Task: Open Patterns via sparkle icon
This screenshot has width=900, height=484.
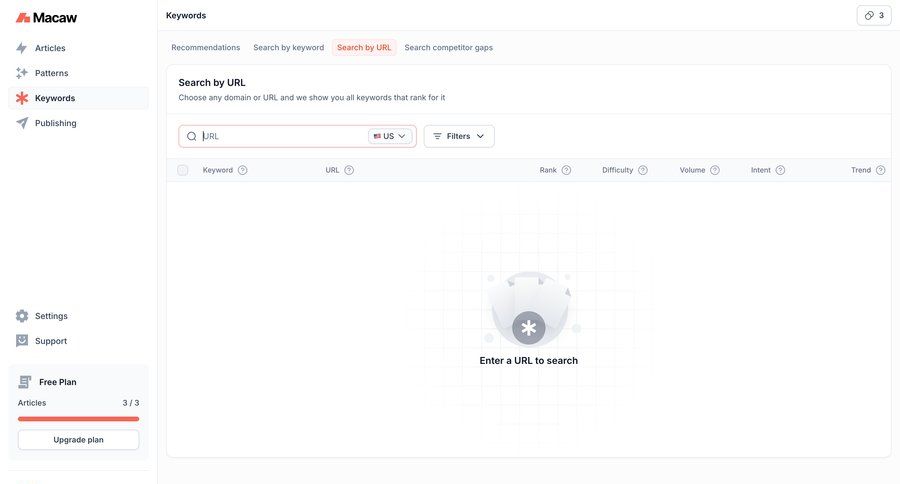Action: click(x=22, y=73)
